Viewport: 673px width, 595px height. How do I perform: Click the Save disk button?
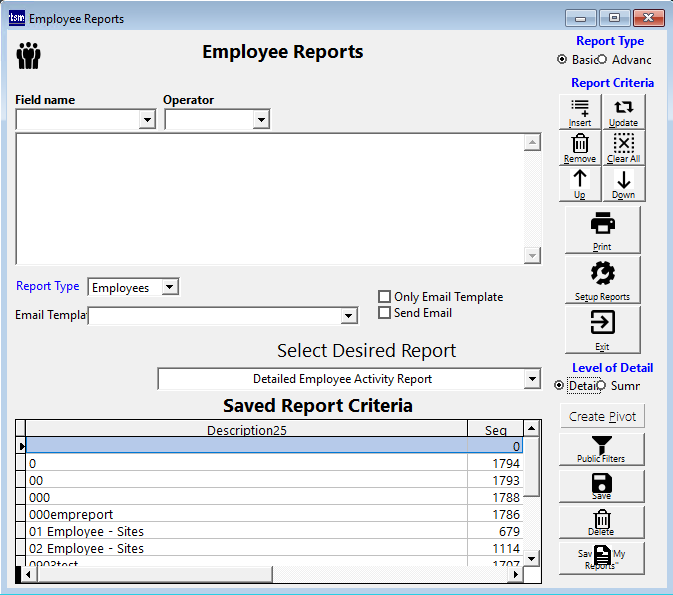point(602,483)
